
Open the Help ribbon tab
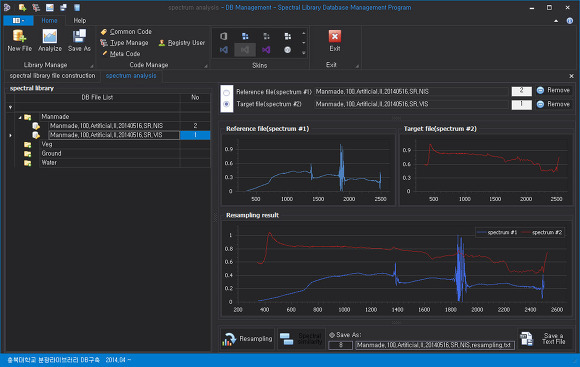[x=80, y=21]
